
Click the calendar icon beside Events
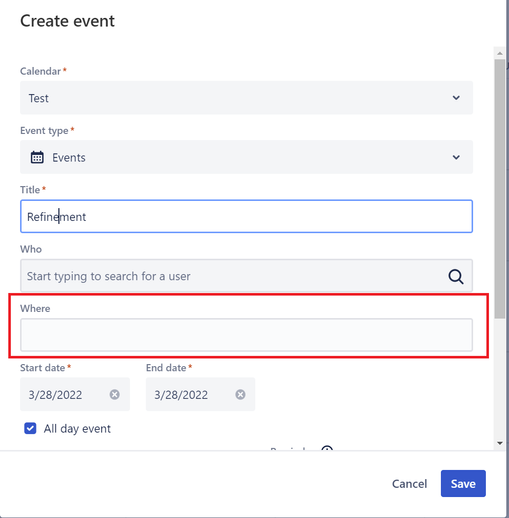click(x=37, y=157)
